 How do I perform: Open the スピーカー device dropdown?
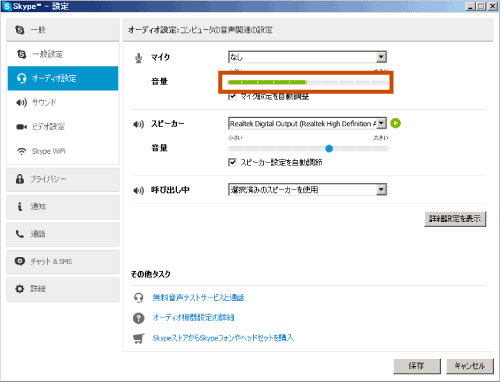pos(307,123)
